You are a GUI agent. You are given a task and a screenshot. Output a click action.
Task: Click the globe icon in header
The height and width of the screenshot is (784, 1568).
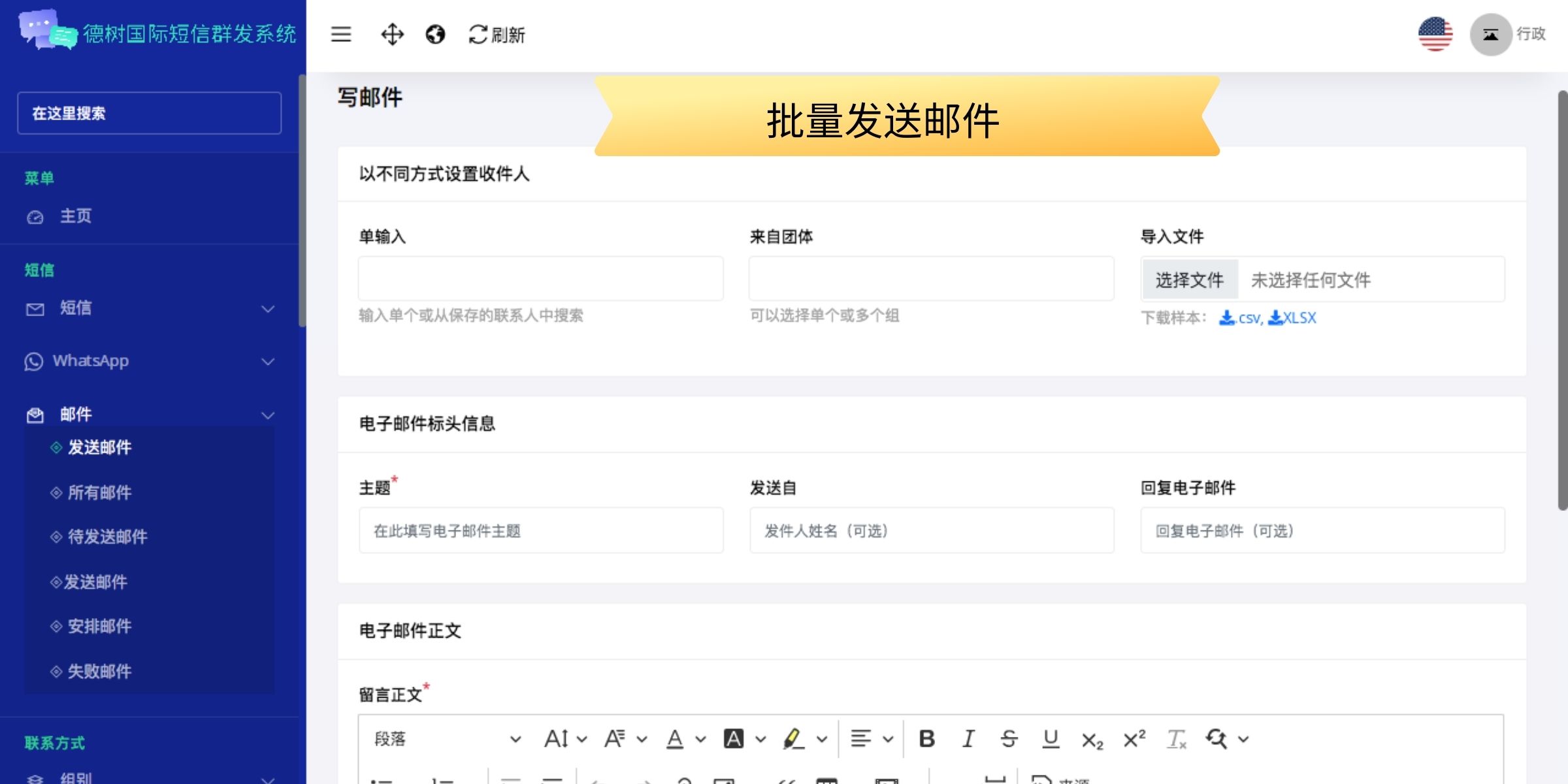click(435, 34)
